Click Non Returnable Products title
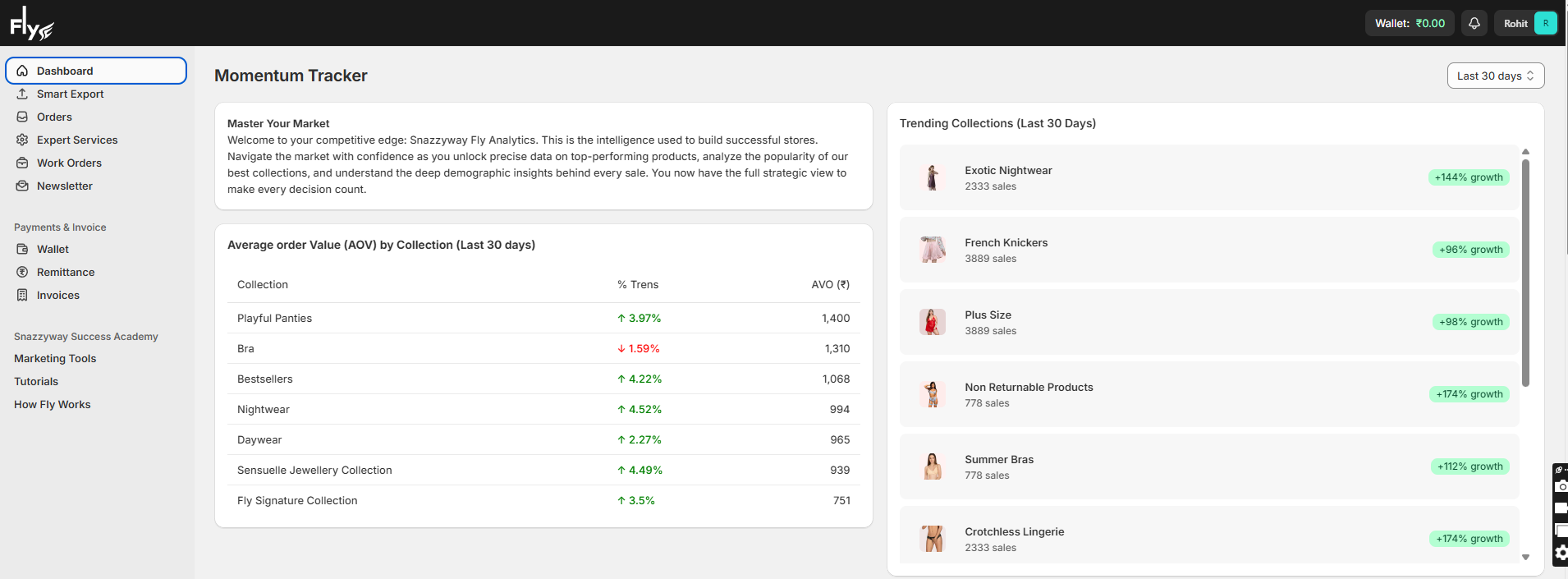 pyautogui.click(x=1029, y=387)
